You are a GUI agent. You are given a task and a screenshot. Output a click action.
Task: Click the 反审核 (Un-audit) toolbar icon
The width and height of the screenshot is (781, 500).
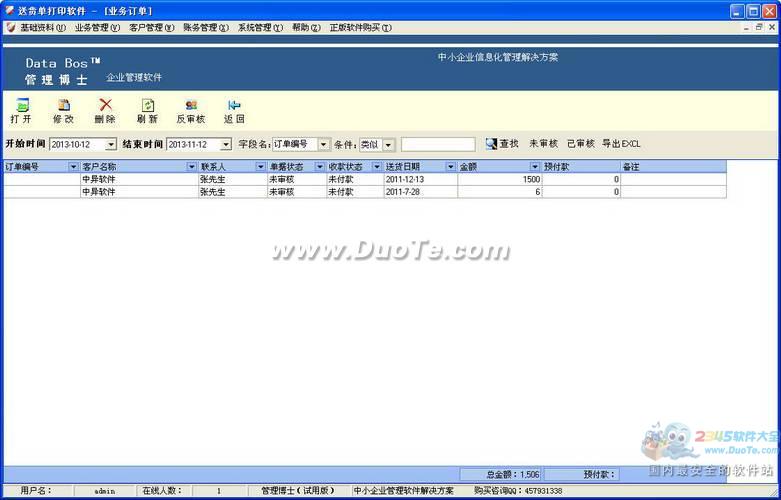tap(190, 105)
